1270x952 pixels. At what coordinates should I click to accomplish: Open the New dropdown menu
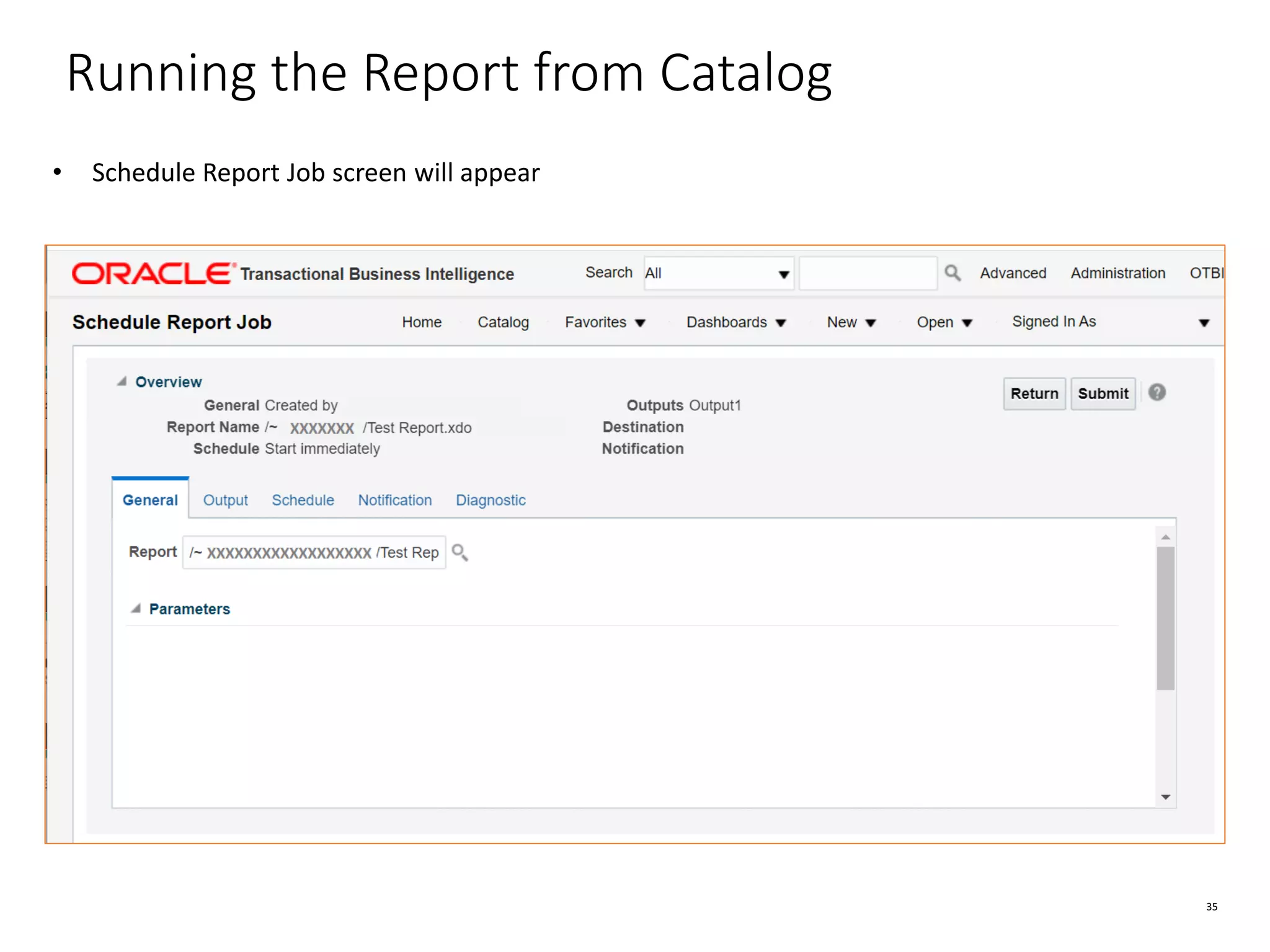pos(851,322)
